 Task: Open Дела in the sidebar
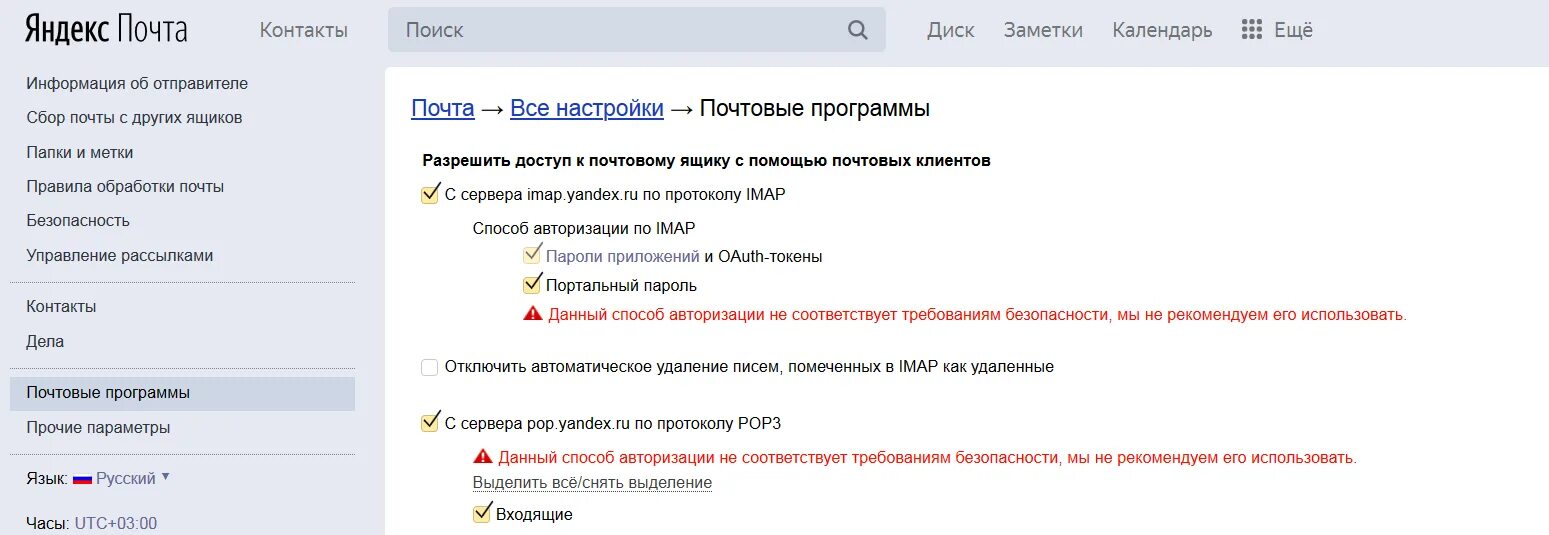tap(45, 341)
